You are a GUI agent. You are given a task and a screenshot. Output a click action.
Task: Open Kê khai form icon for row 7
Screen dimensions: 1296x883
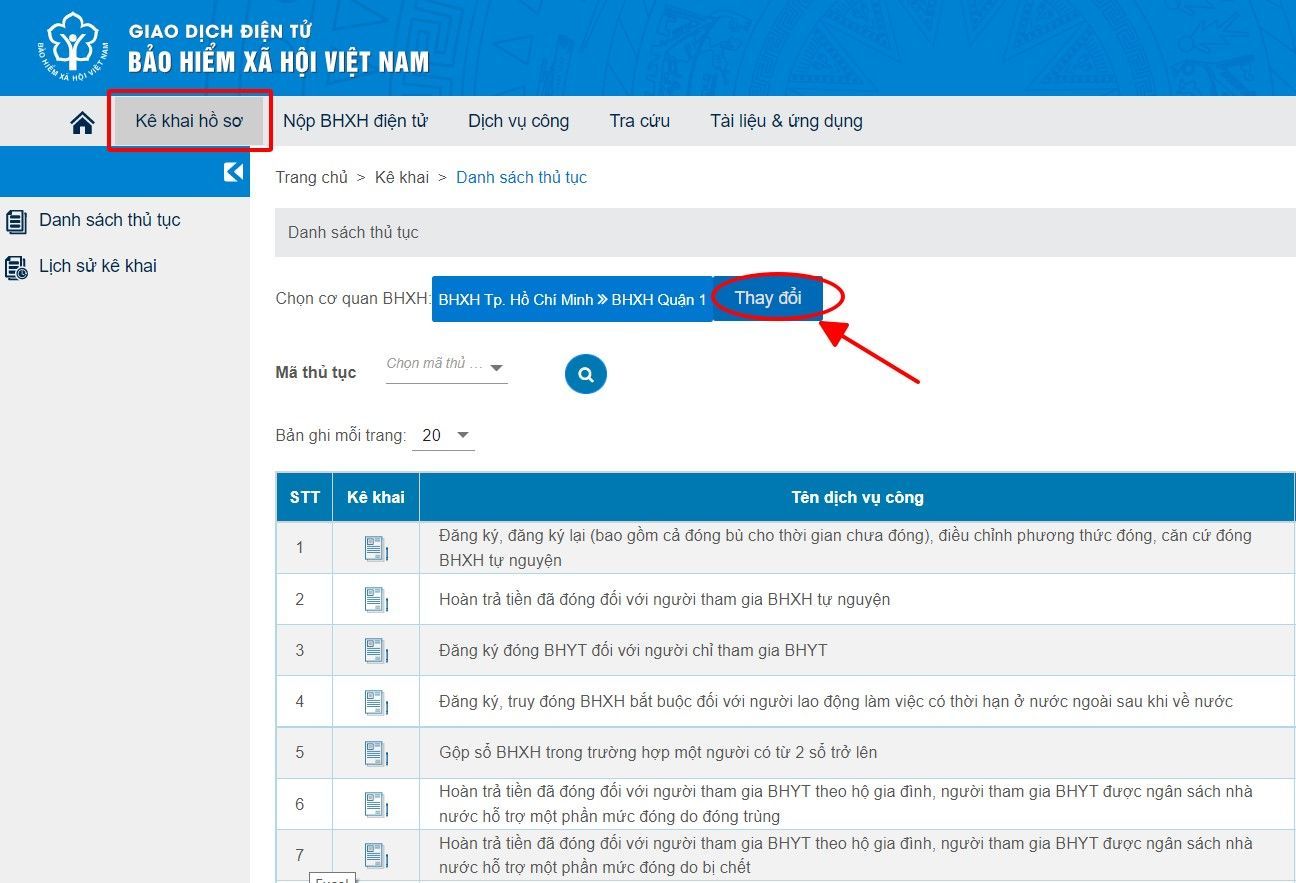(x=375, y=855)
